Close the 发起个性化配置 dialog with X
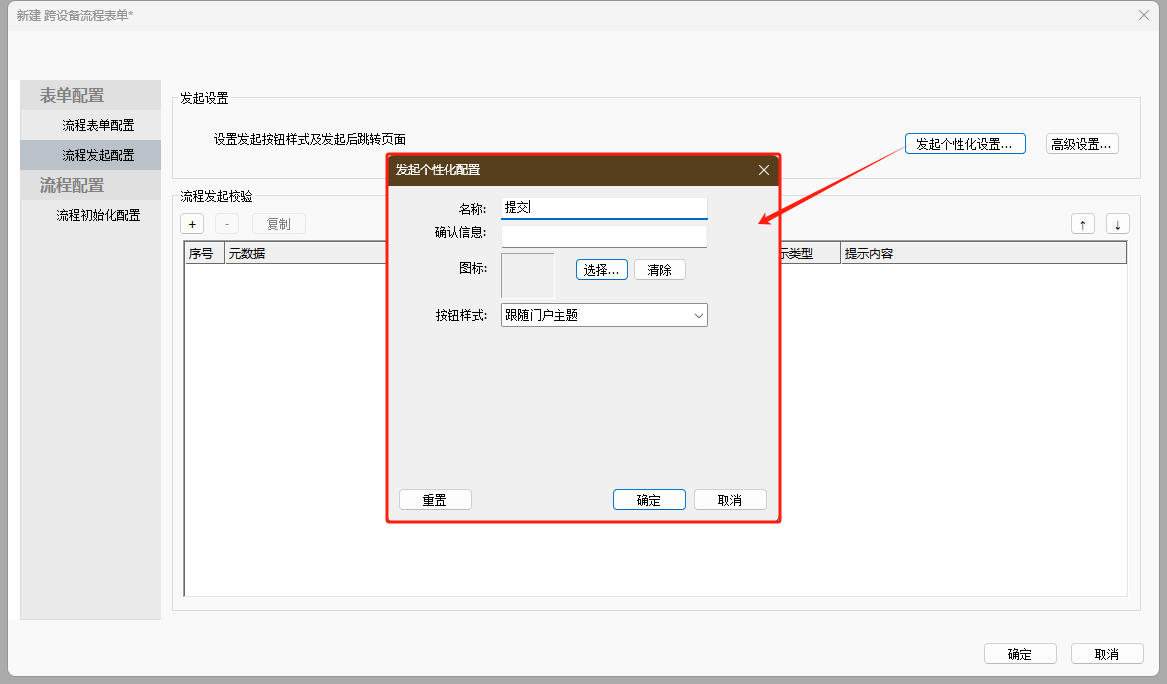The image size is (1167, 684). pyautogui.click(x=764, y=170)
